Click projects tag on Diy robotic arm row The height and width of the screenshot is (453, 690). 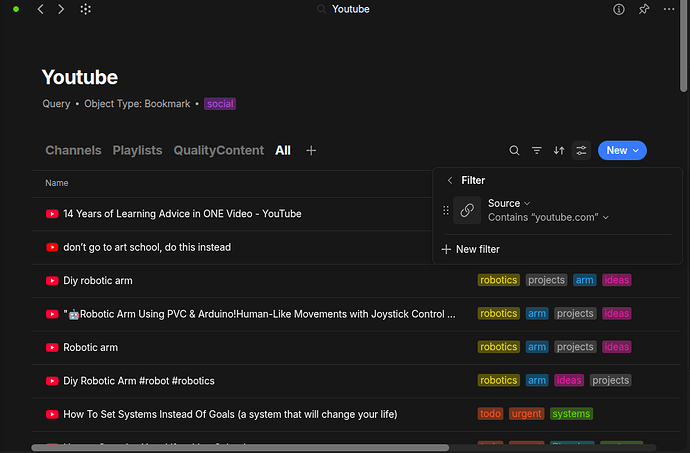click(546, 280)
